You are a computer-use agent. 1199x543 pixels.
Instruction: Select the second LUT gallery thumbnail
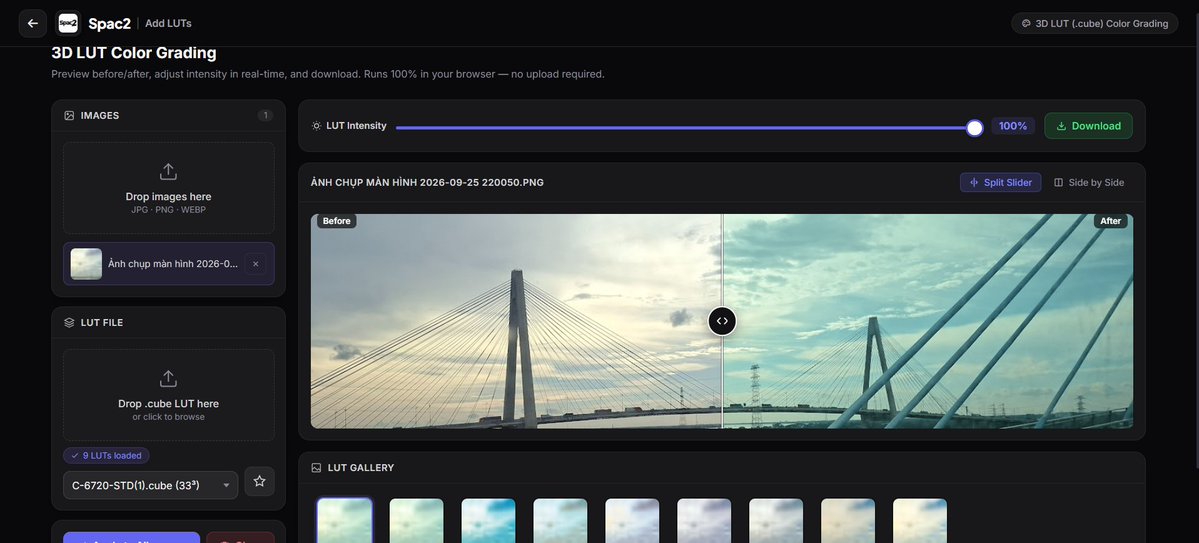tap(417, 521)
